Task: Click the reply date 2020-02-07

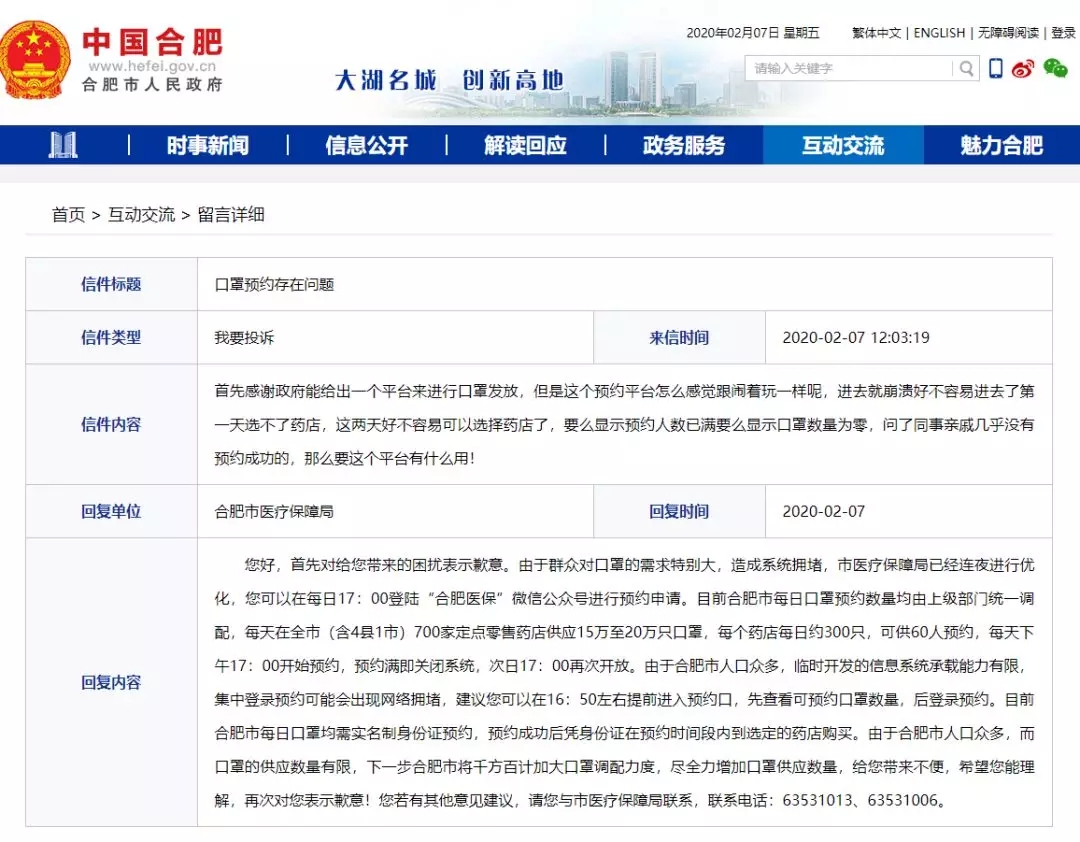Action: coord(824,511)
